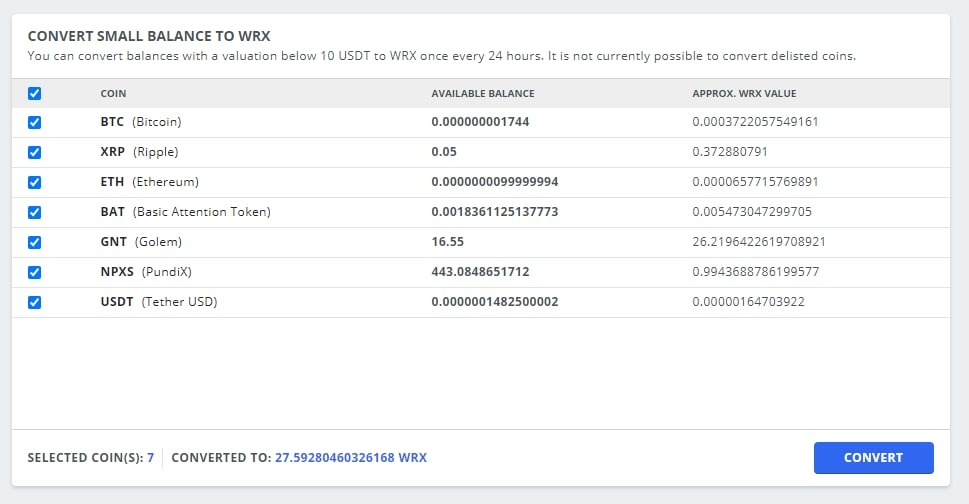Screen dimensions: 969x504
Task: Click converted total 27.59280460326168 WRX
Action: (351, 458)
